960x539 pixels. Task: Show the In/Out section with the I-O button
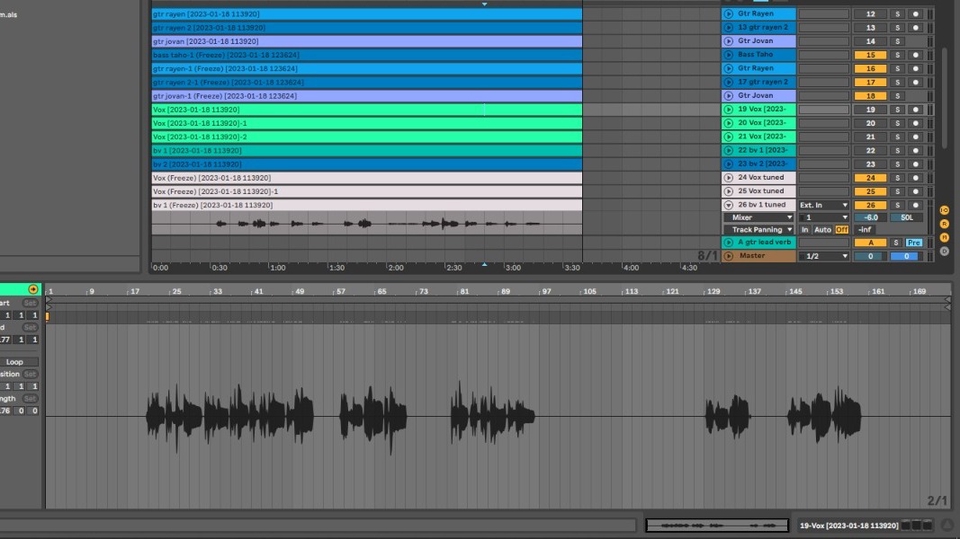(x=944, y=210)
